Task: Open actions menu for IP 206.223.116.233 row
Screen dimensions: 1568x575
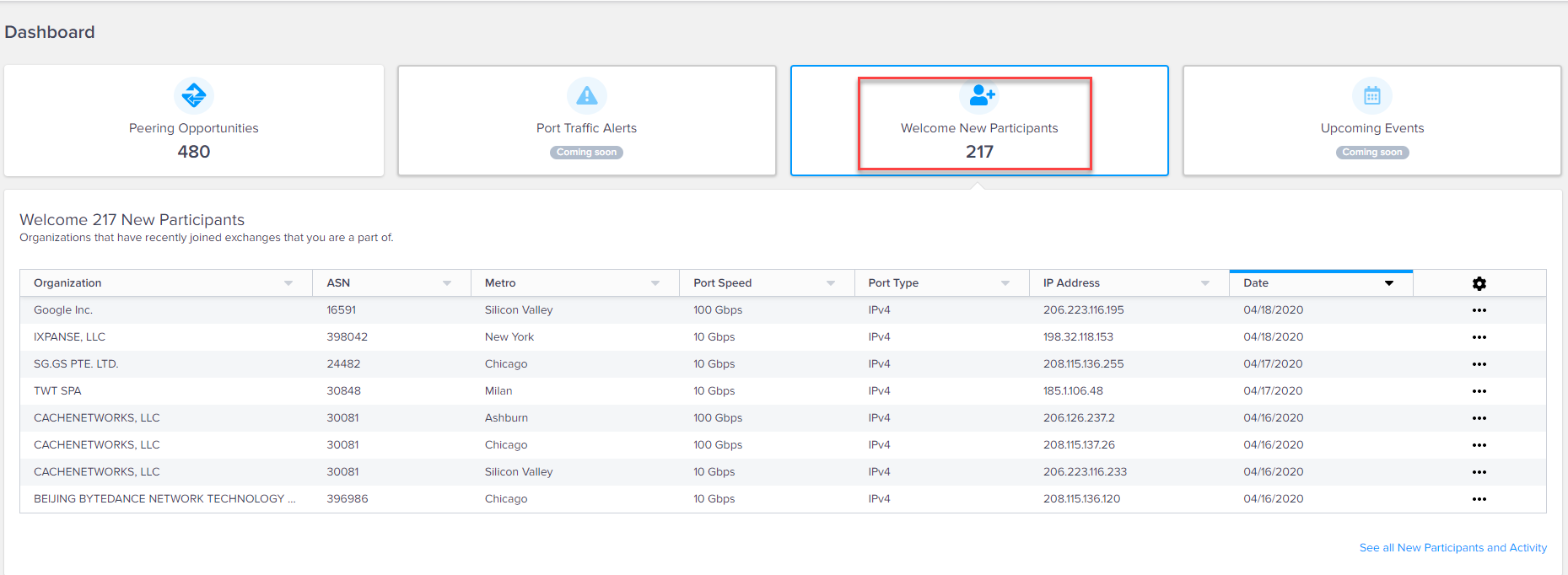Action: click(x=1479, y=472)
